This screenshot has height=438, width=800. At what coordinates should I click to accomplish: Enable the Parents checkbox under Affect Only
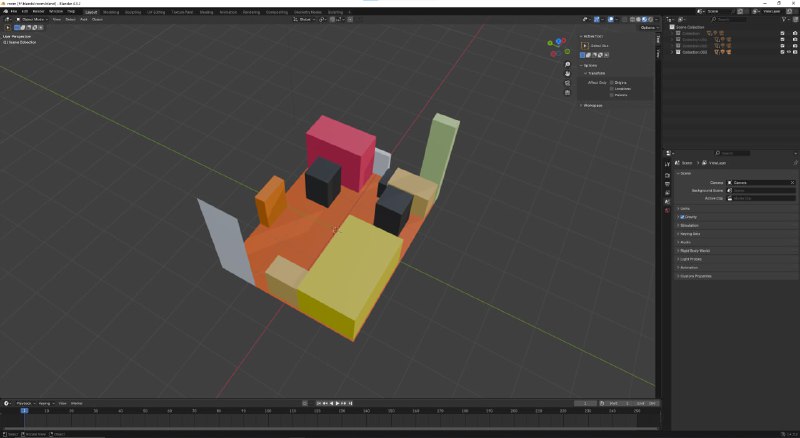(611, 95)
